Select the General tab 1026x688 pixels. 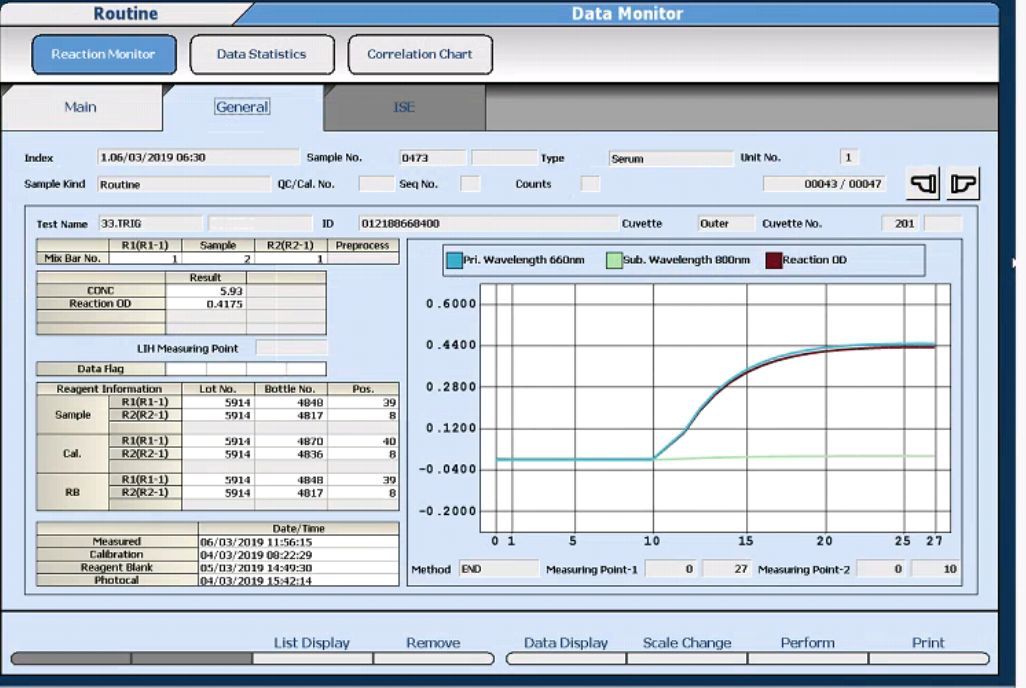coord(242,107)
